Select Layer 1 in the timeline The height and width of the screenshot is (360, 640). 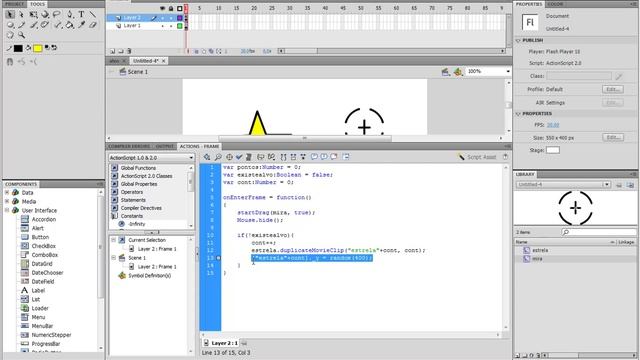click(132, 26)
